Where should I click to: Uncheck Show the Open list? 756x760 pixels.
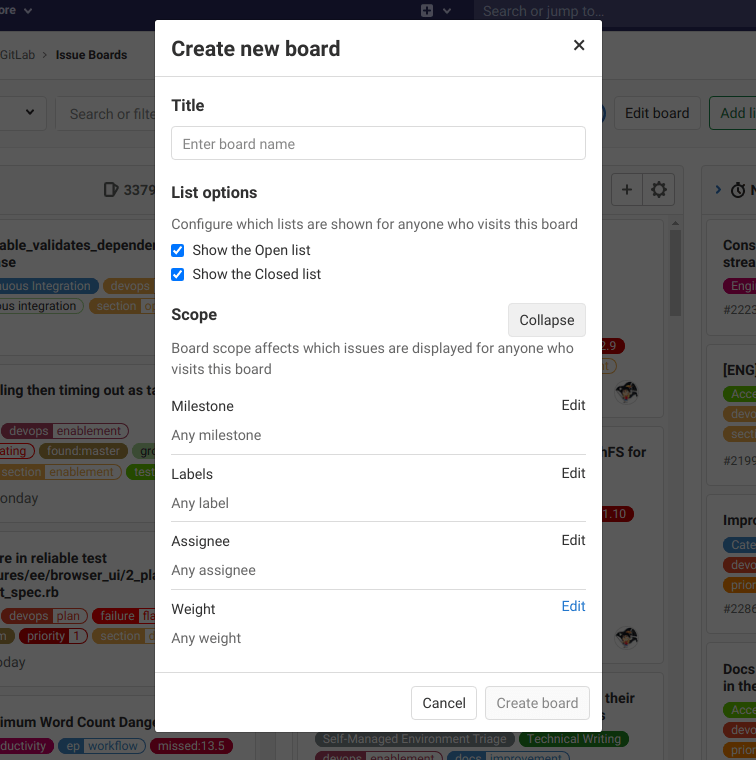(x=178, y=250)
